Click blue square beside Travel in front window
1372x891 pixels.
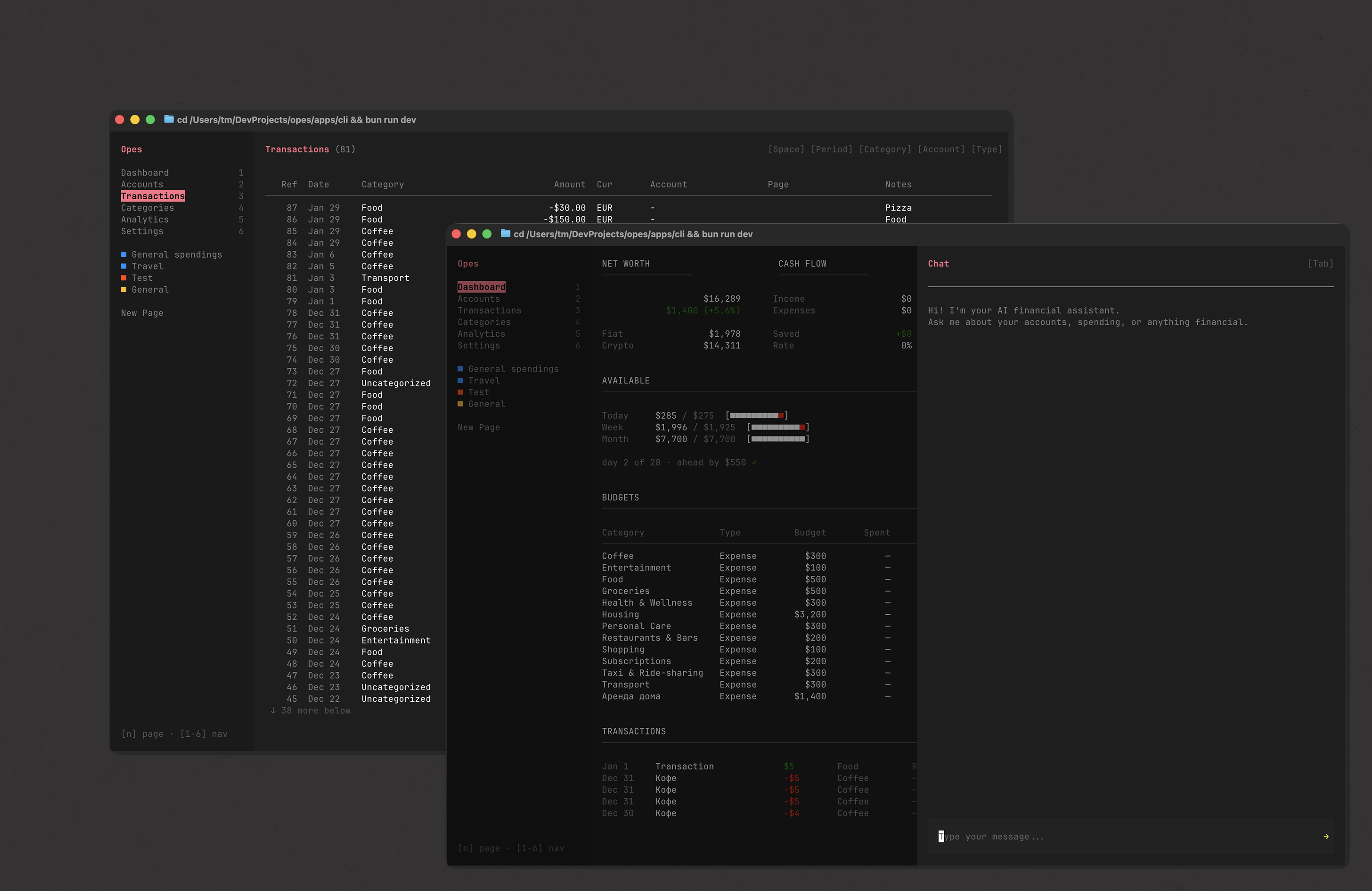coord(460,380)
